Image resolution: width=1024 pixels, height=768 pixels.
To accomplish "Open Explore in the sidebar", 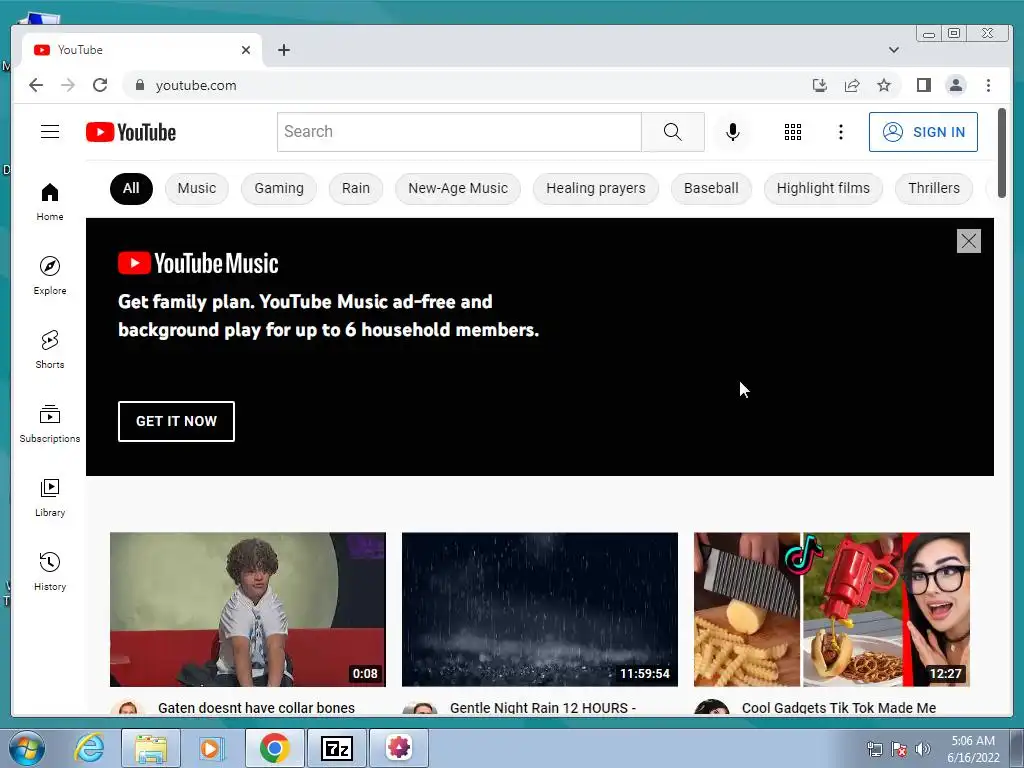I will (x=50, y=276).
